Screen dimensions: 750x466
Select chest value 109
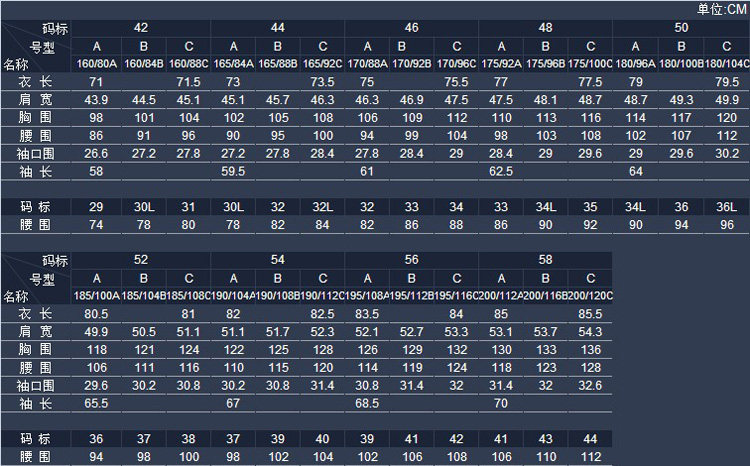click(412, 118)
